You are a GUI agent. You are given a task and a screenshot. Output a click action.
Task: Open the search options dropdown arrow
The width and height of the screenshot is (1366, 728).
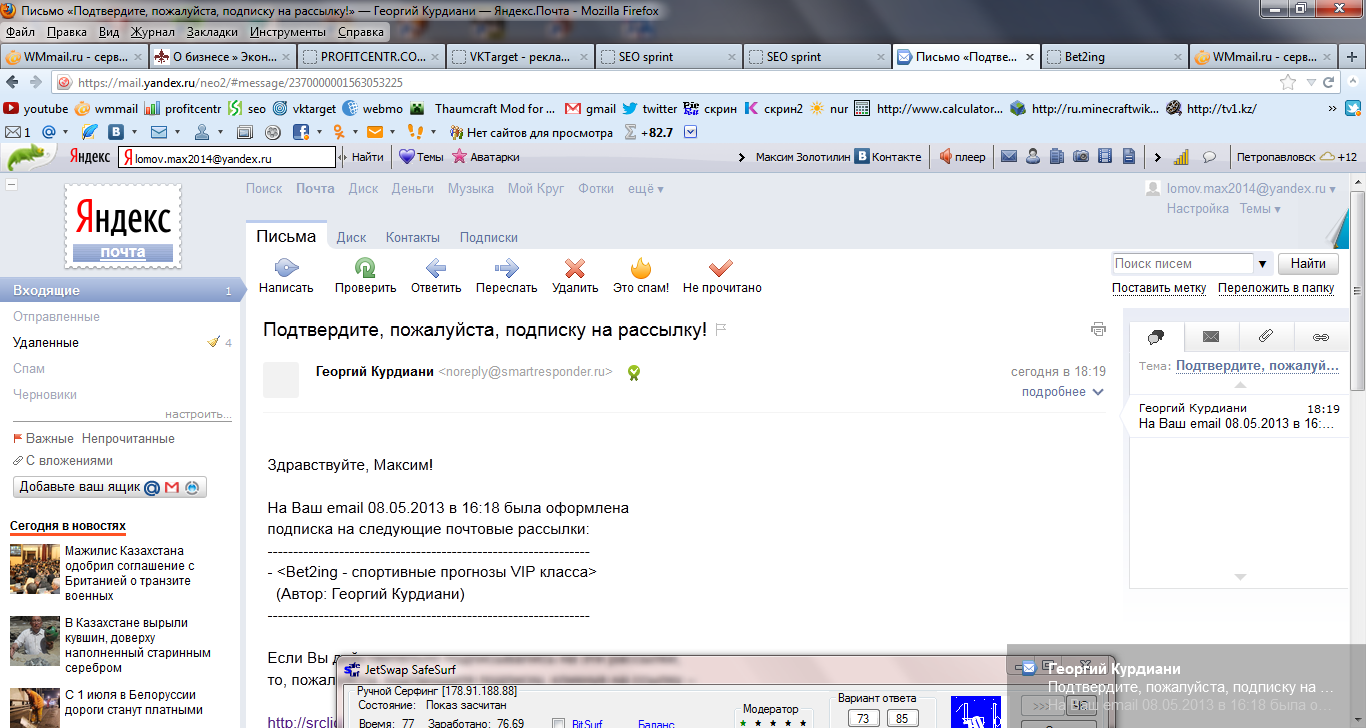(1263, 264)
